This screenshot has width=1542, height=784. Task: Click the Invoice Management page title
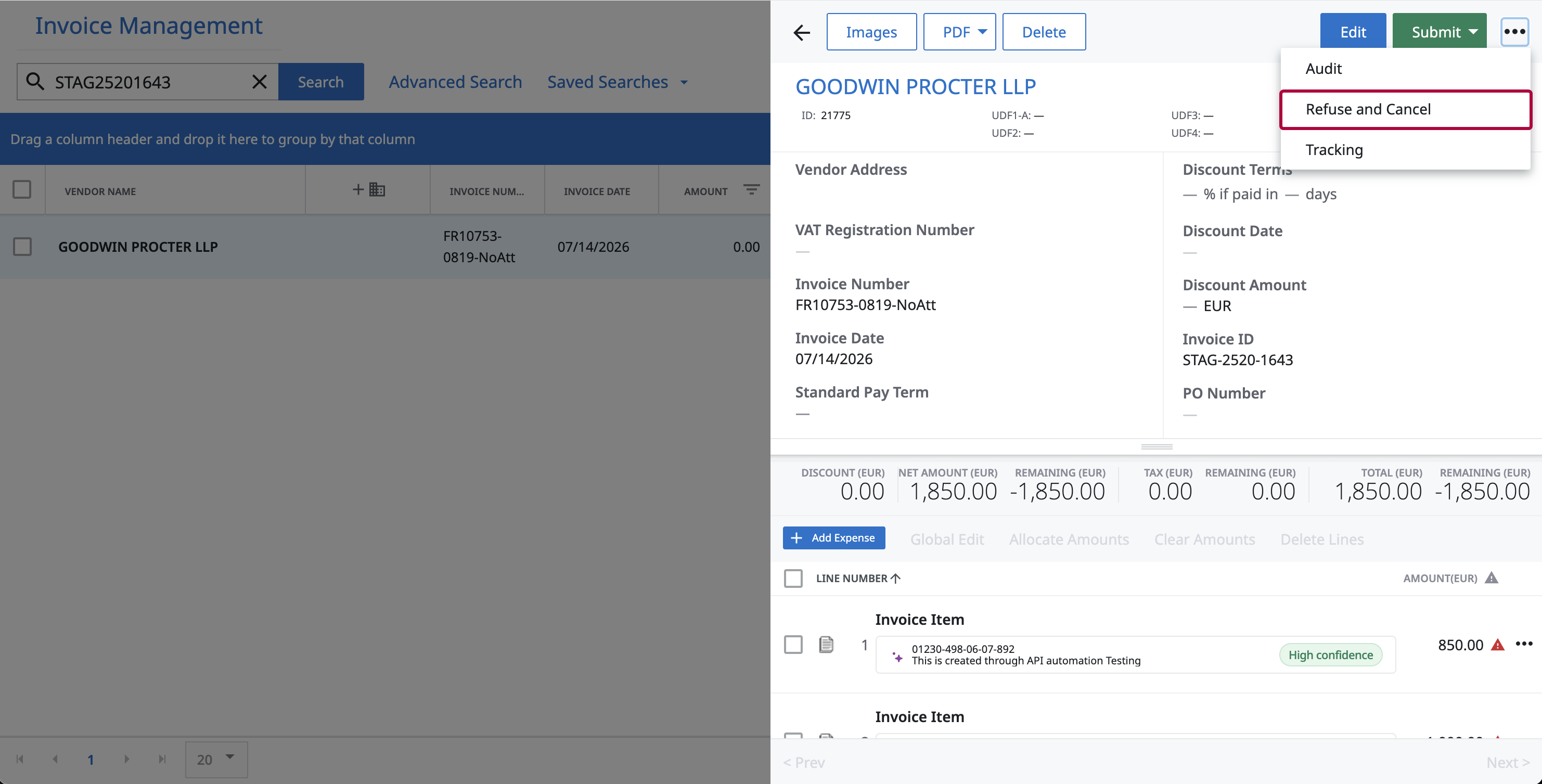click(x=148, y=25)
